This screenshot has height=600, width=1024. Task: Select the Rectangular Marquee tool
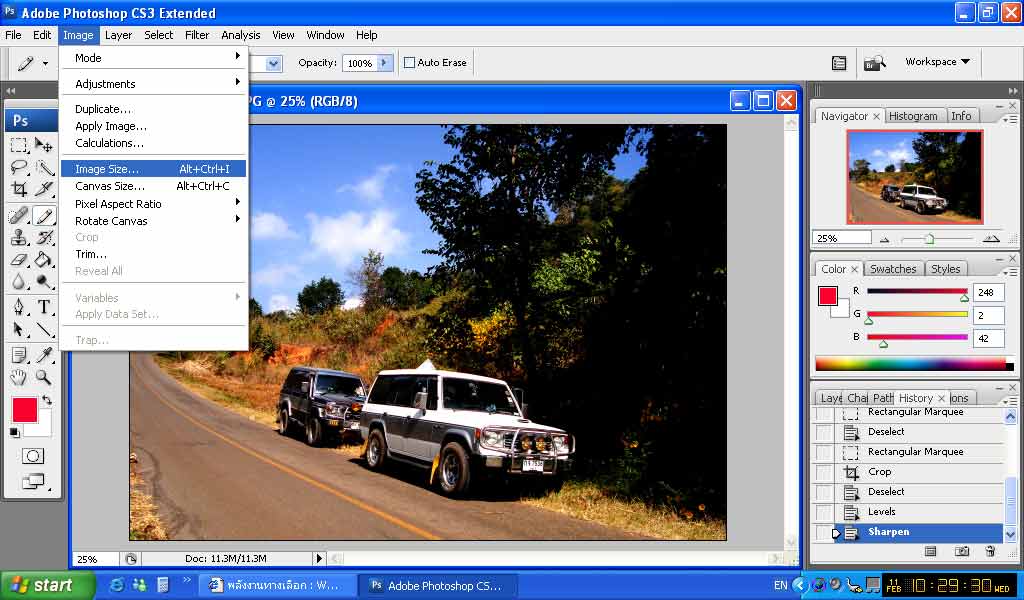click(19, 144)
